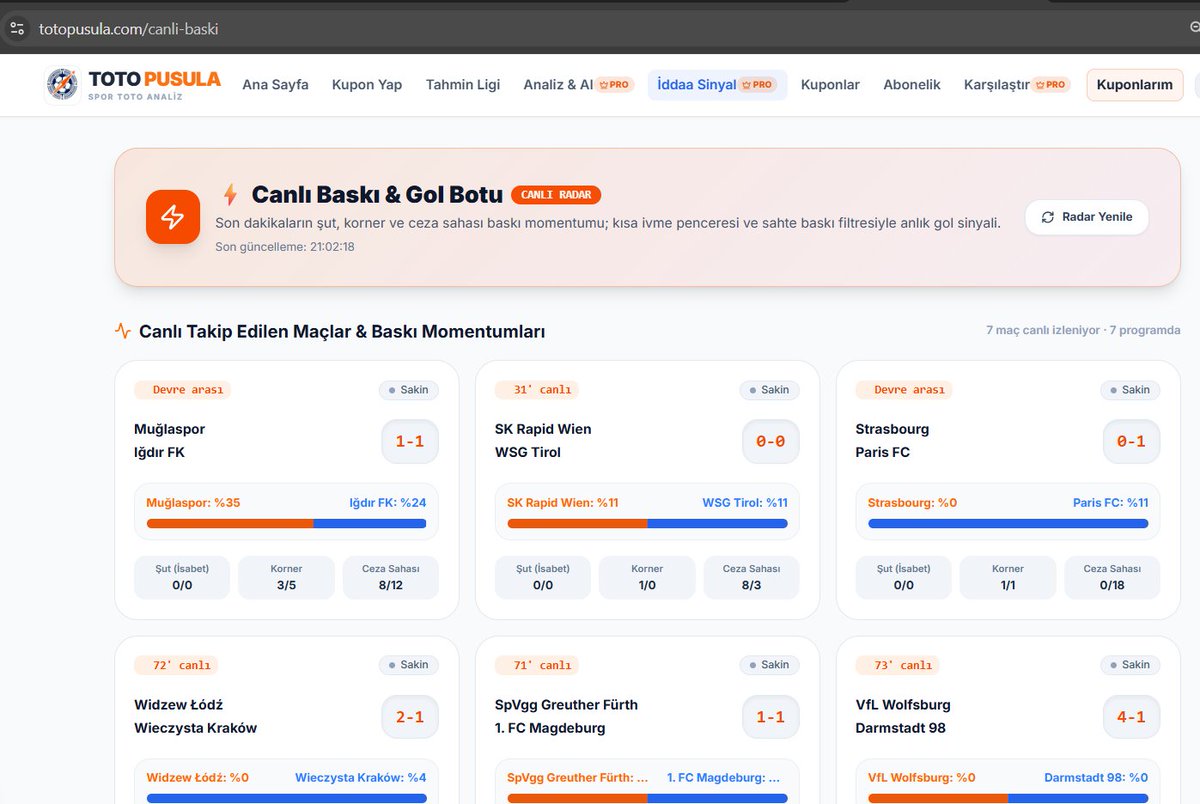This screenshot has width=1200, height=804.
Task: Click Sakin status on SK Rapid Wien card
Action: pyautogui.click(x=770, y=390)
